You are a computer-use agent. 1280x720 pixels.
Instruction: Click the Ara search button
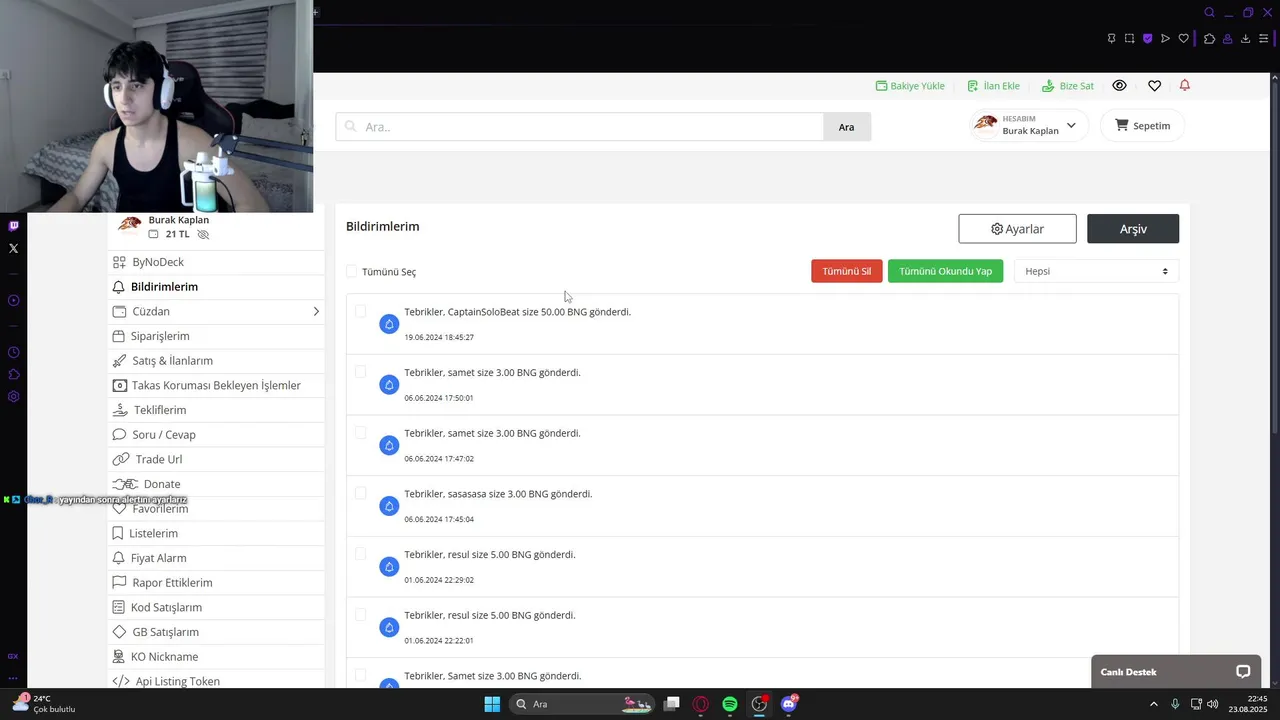click(847, 127)
